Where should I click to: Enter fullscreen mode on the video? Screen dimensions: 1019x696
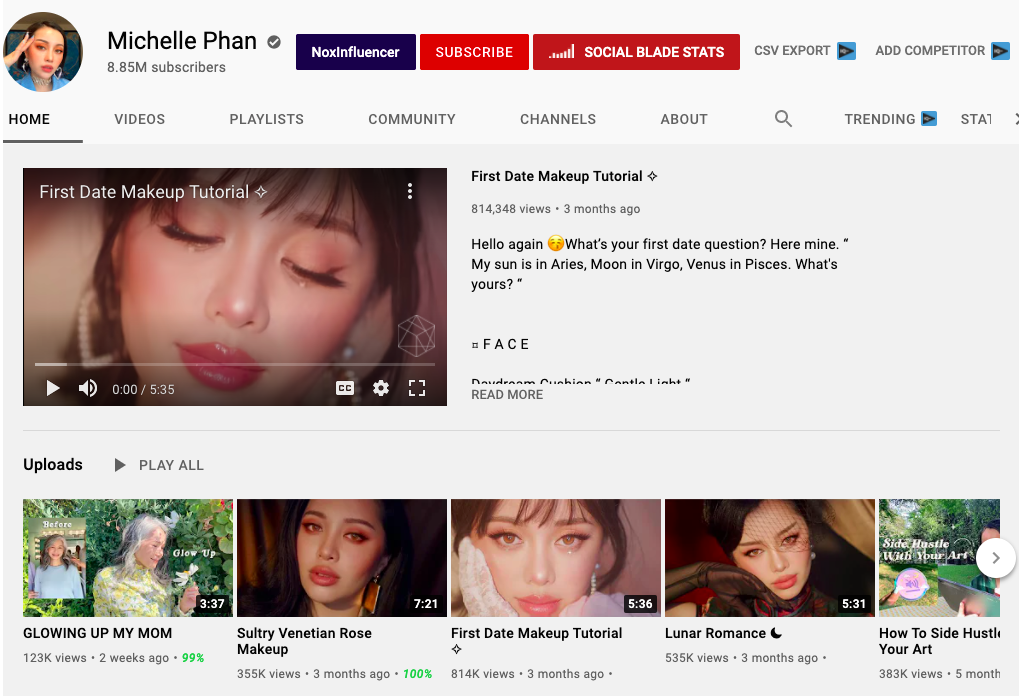point(417,388)
